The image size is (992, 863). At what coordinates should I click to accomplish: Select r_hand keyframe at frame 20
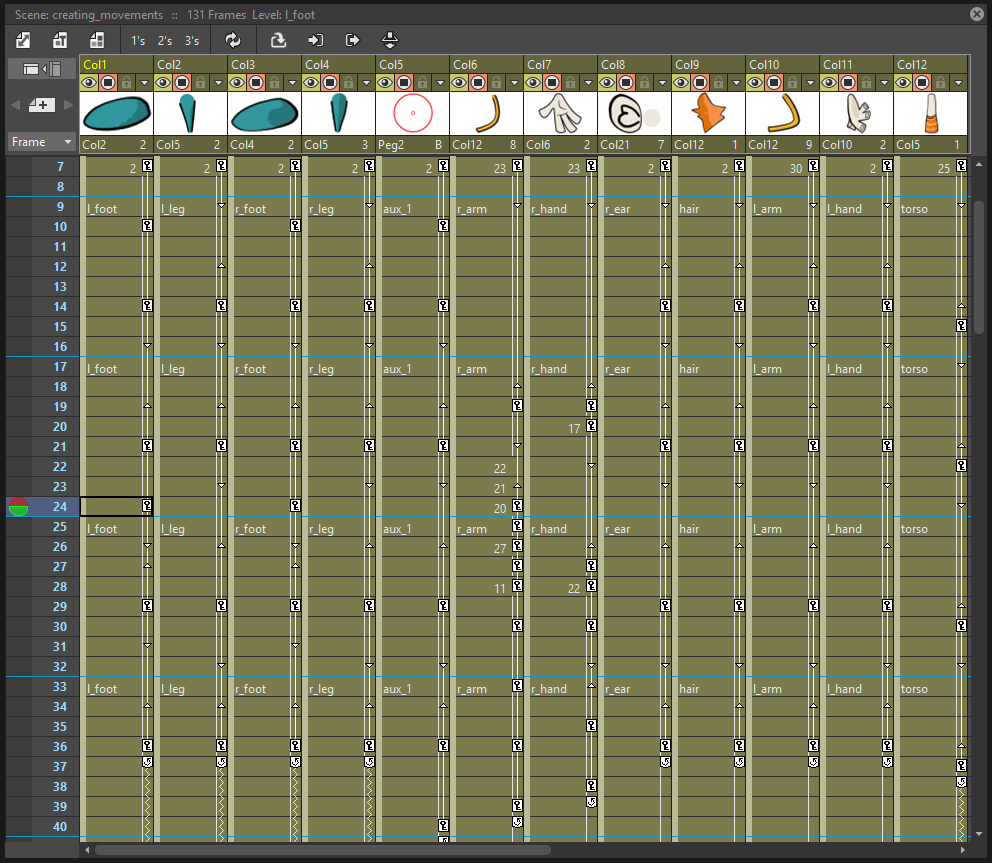pyautogui.click(x=592, y=426)
